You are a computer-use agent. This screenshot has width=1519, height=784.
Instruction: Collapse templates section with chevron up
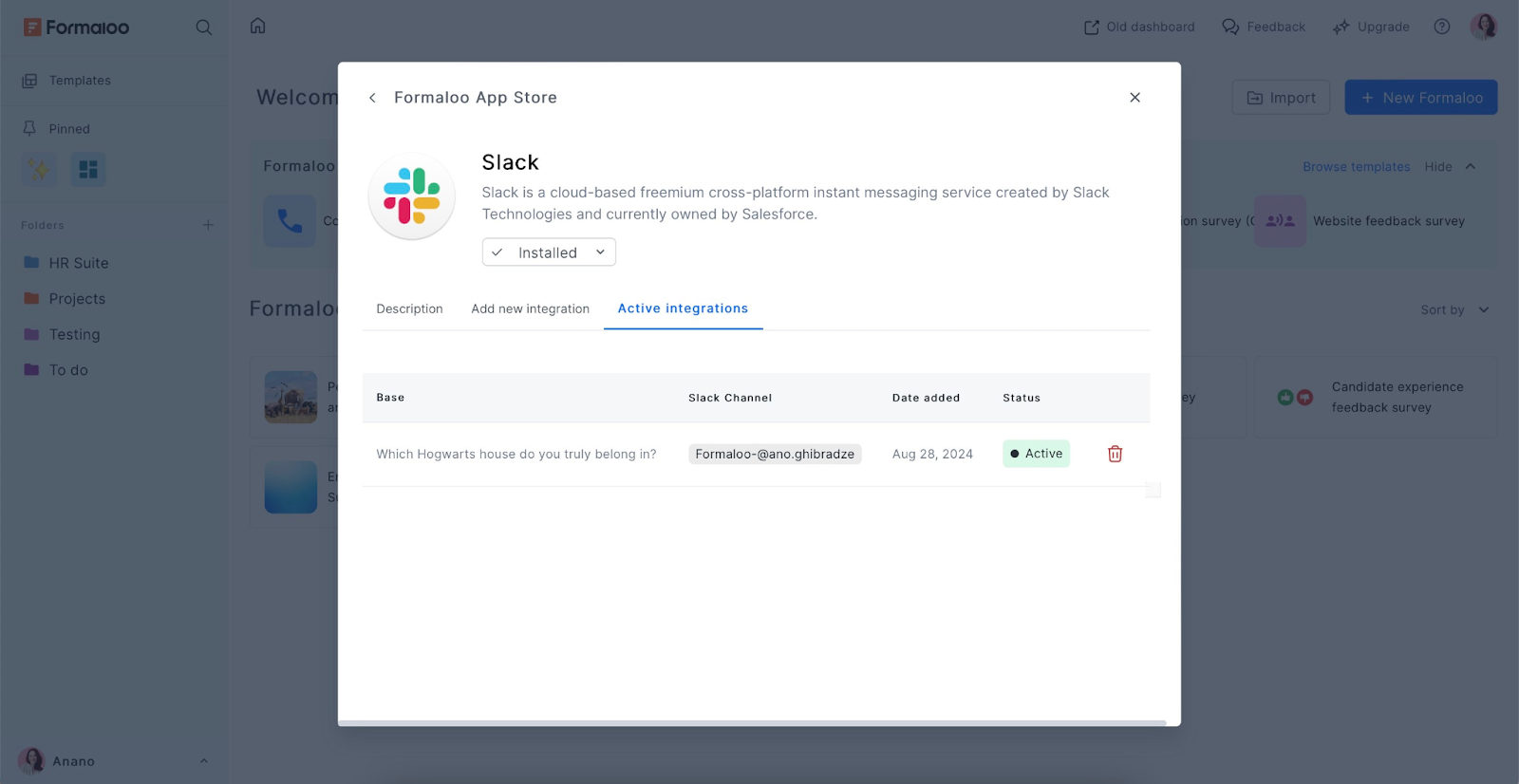[1471, 166]
